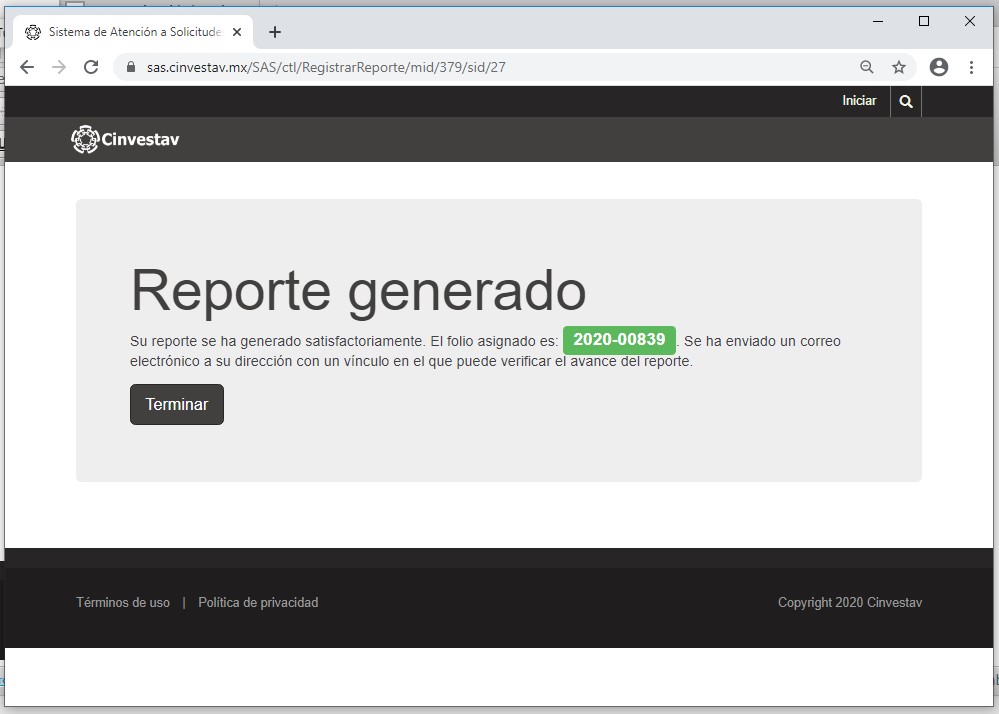The height and width of the screenshot is (714, 999).
Task: Click the green folio badge 2020-00839
Action: [x=619, y=340]
